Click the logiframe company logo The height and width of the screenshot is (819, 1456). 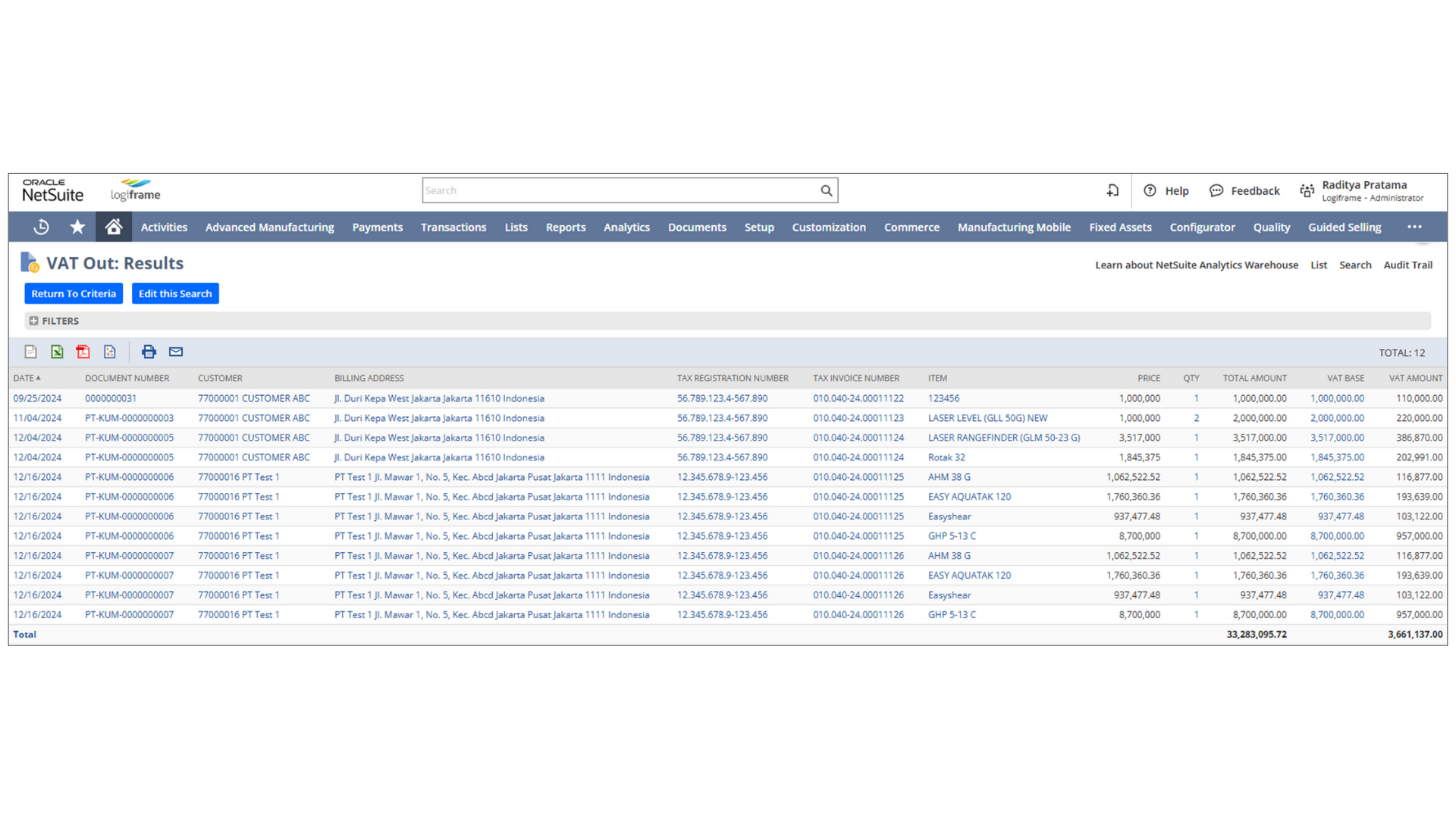coord(135,190)
